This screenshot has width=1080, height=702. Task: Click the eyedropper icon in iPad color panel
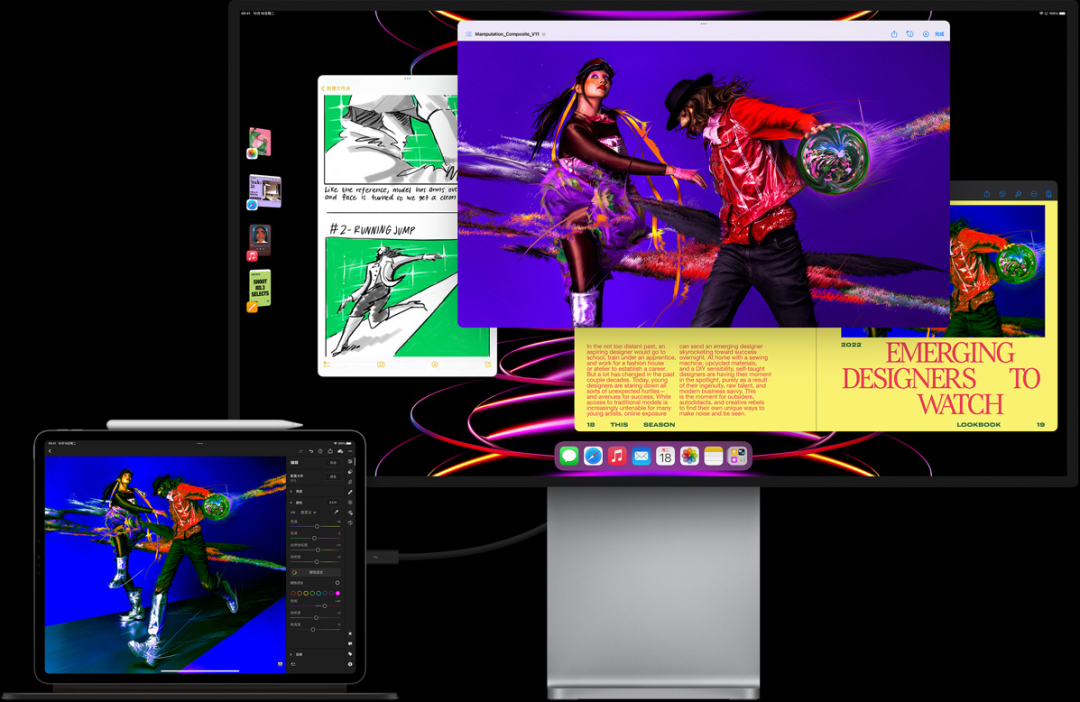336,511
